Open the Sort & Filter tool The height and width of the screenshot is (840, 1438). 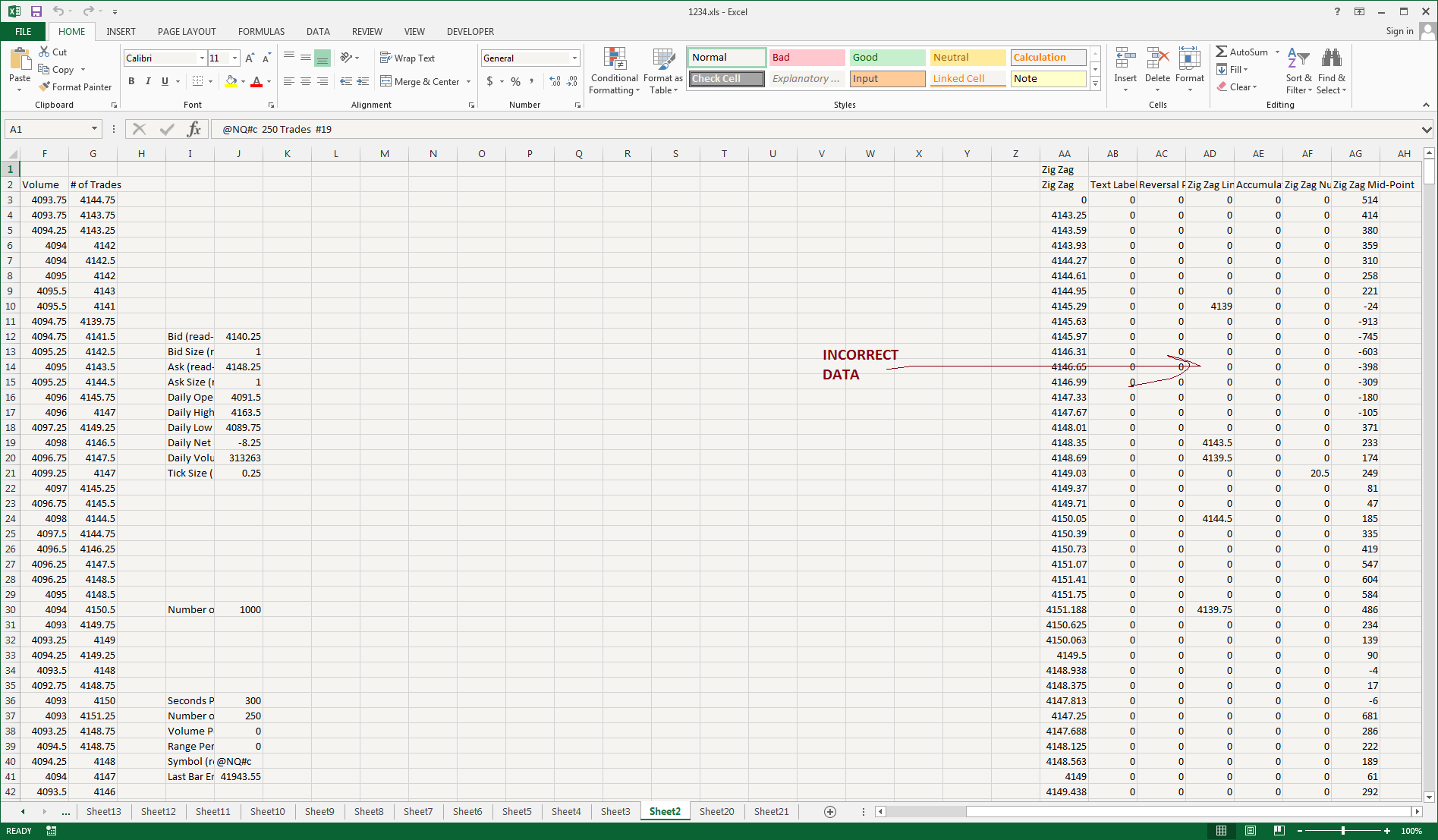1298,71
